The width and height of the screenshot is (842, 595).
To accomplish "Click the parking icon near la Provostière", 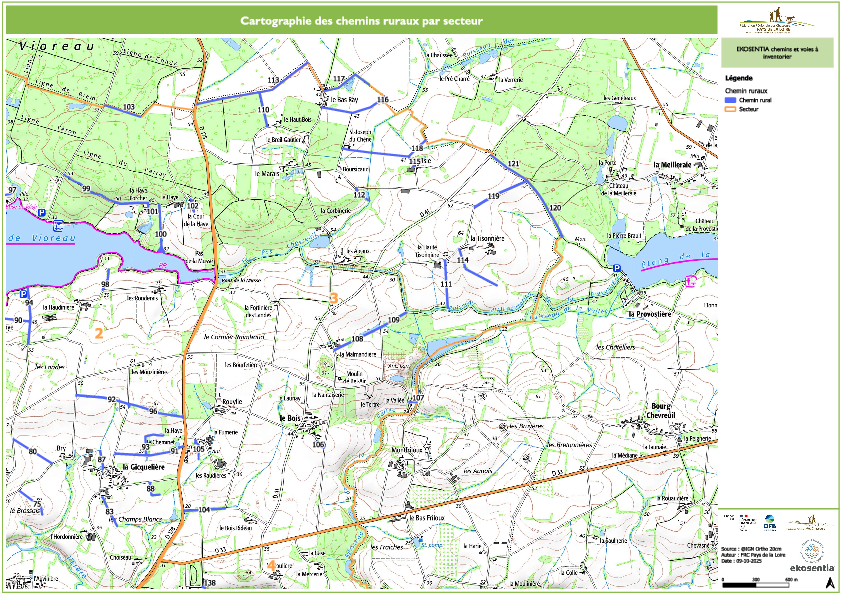I will pyautogui.click(x=616, y=269).
